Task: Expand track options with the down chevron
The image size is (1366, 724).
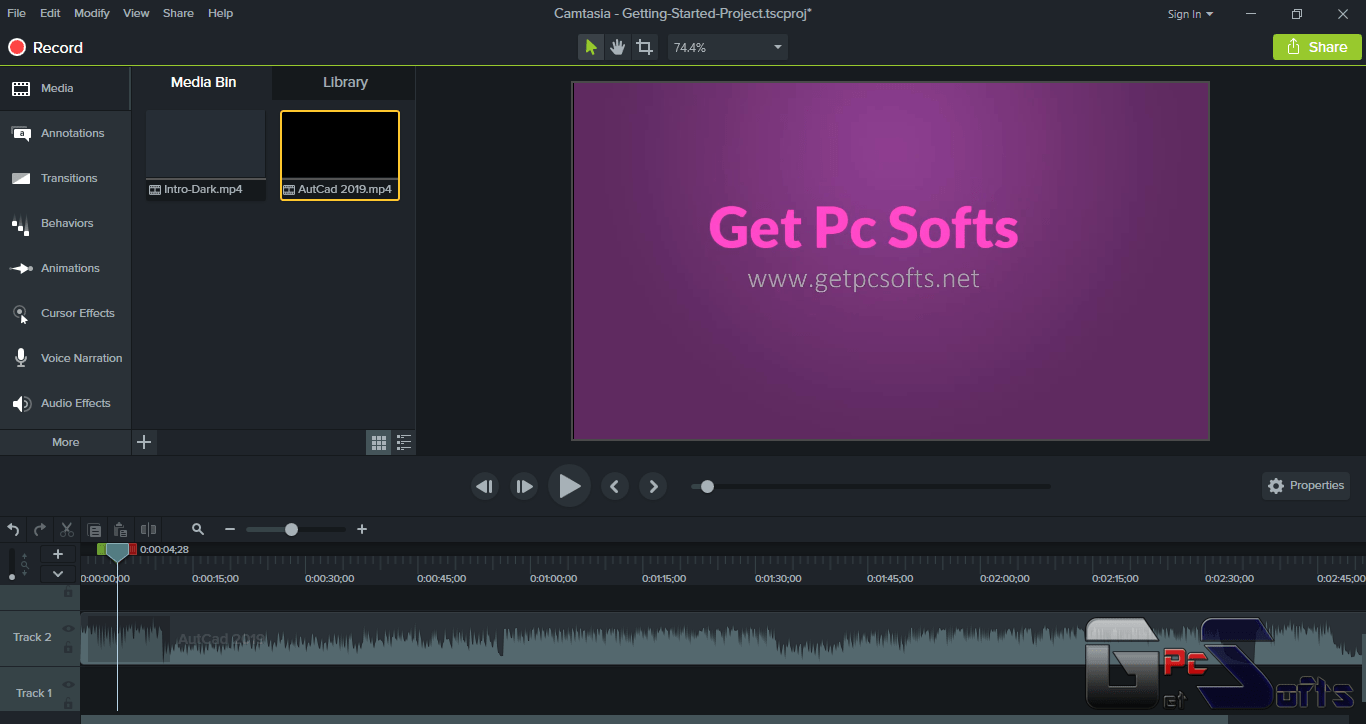Action: tap(58, 574)
